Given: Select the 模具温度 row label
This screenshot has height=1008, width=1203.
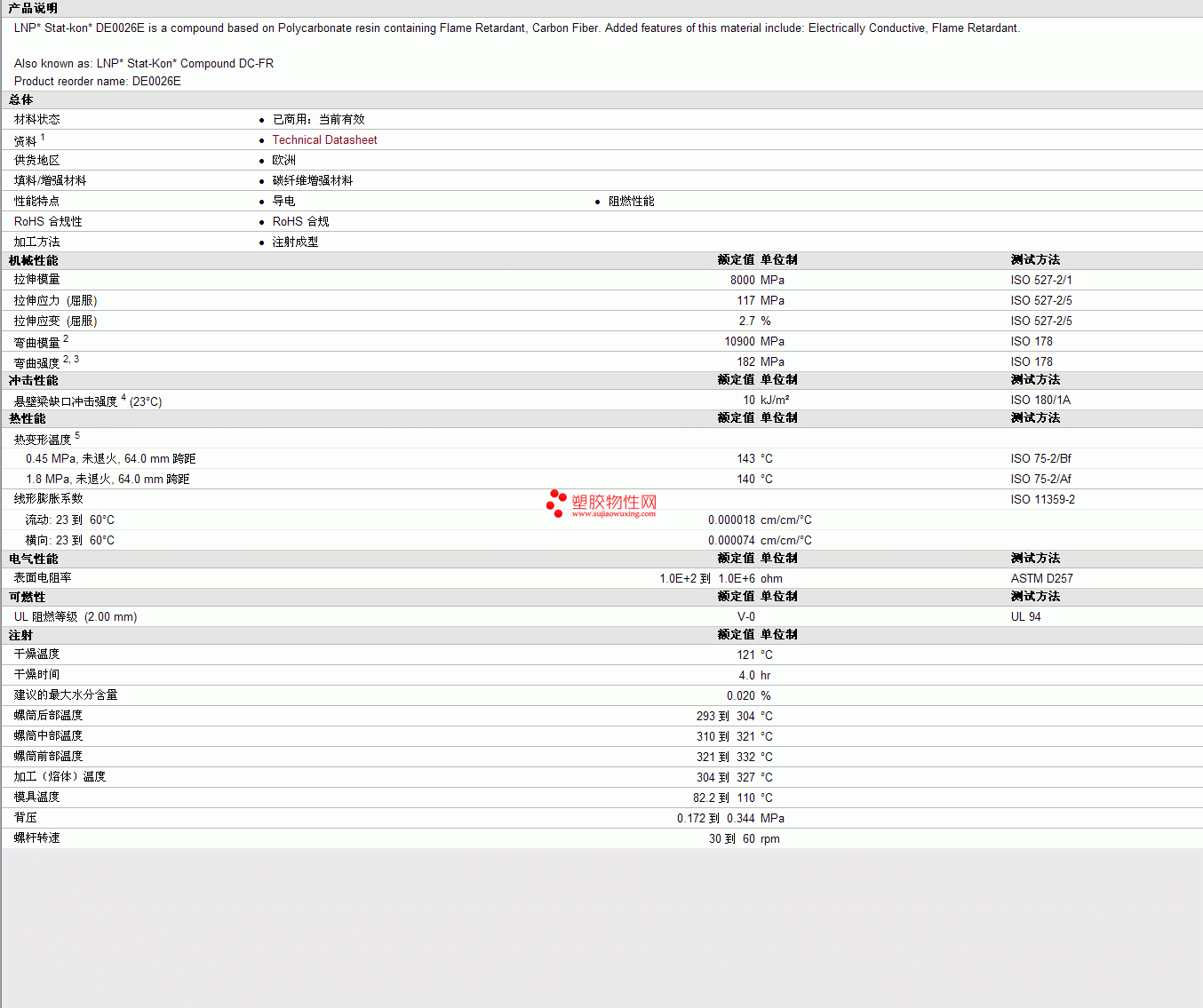Looking at the screenshot, I should coord(36,798).
